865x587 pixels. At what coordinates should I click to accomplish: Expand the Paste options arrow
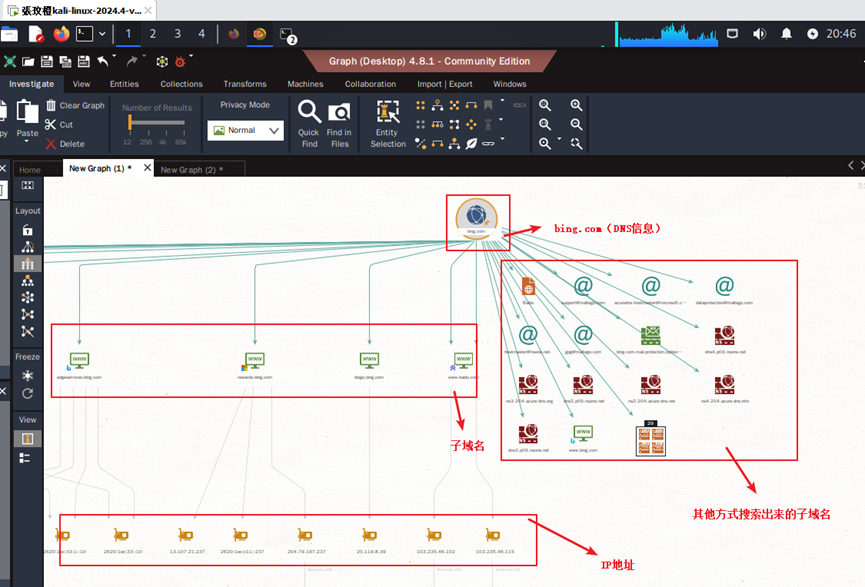pyautogui.click(x=26, y=142)
